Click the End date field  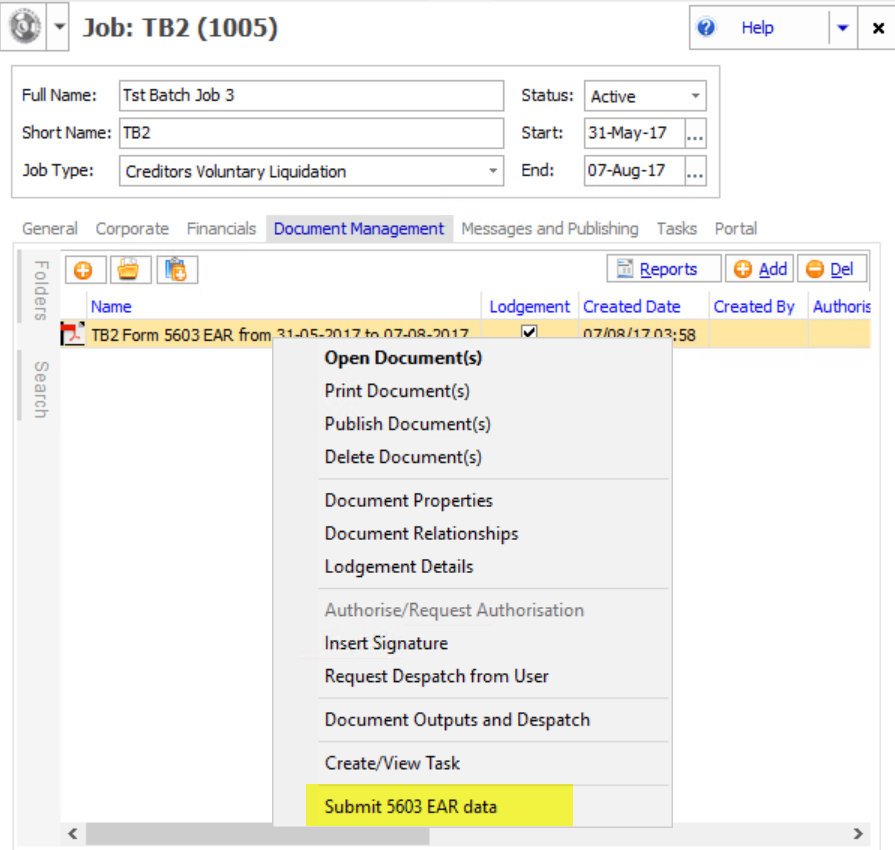click(x=634, y=171)
